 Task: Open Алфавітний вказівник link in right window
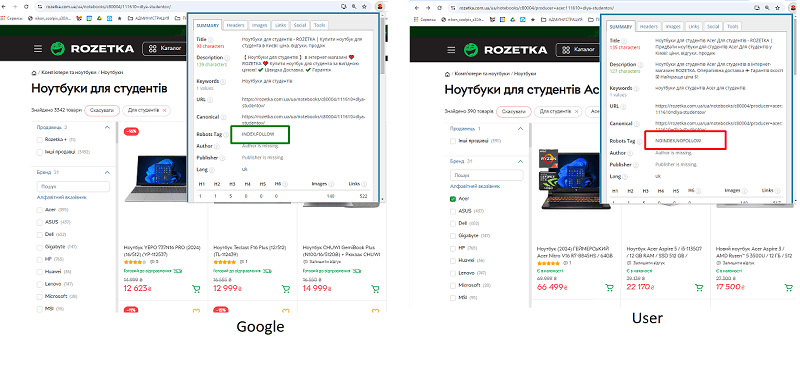pos(475,186)
